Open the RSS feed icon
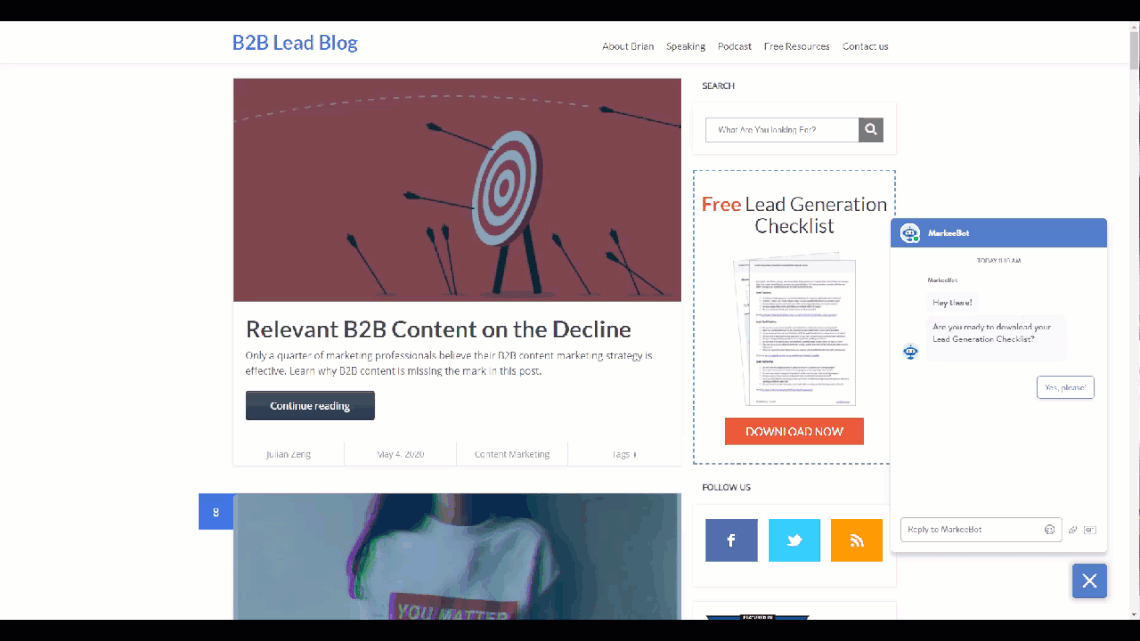Screen dimensions: 1140x641 [856, 540]
